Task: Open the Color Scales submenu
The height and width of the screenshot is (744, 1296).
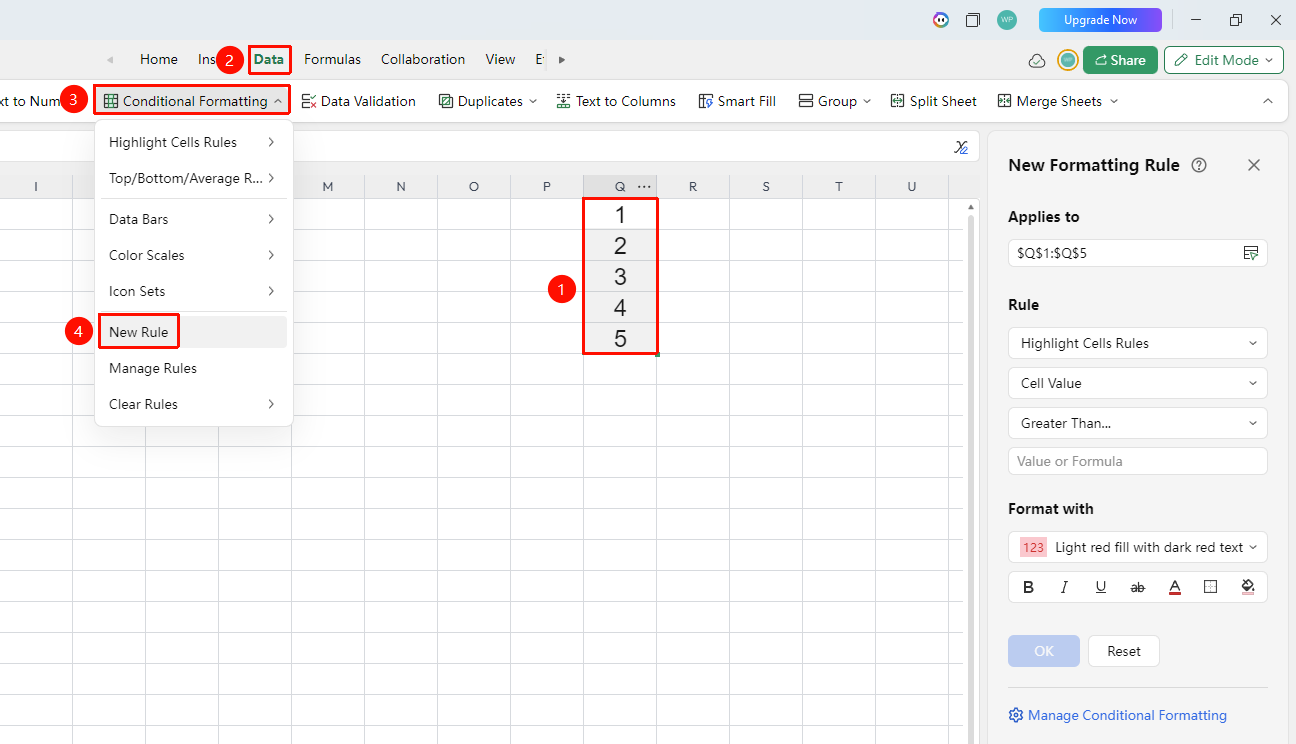Action: pyautogui.click(x=191, y=255)
